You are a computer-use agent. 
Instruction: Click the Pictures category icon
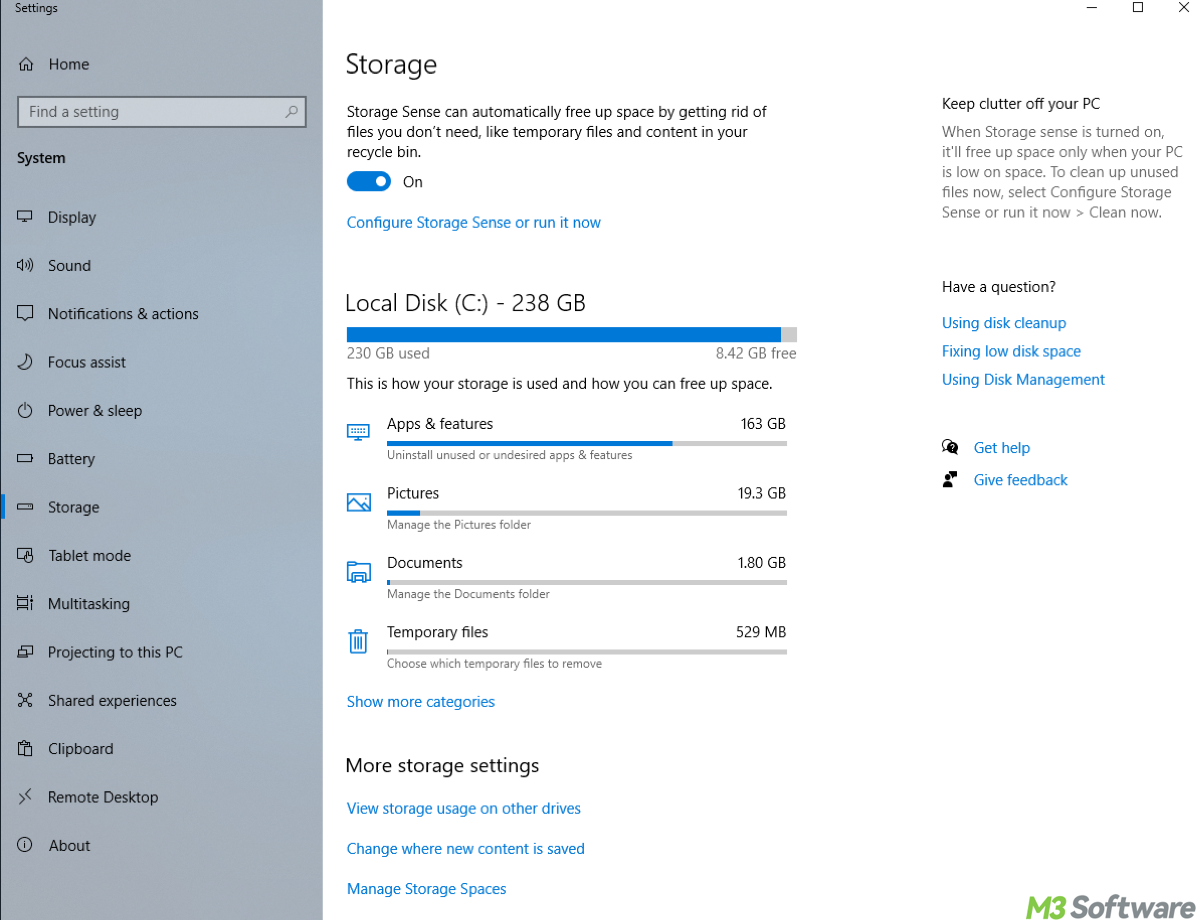[358, 502]
